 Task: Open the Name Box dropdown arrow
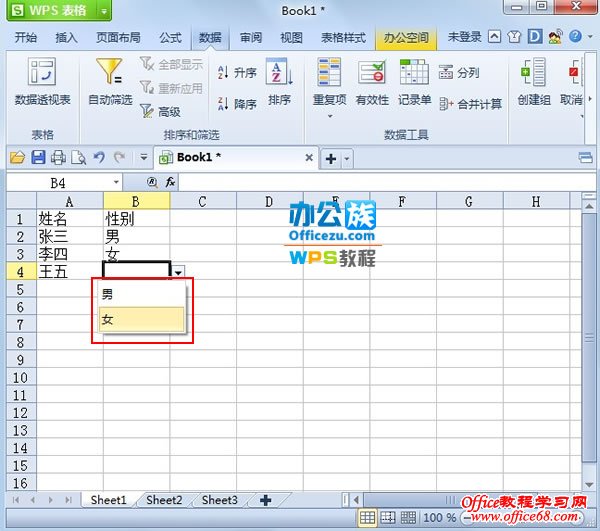click(x=116, y=182)
